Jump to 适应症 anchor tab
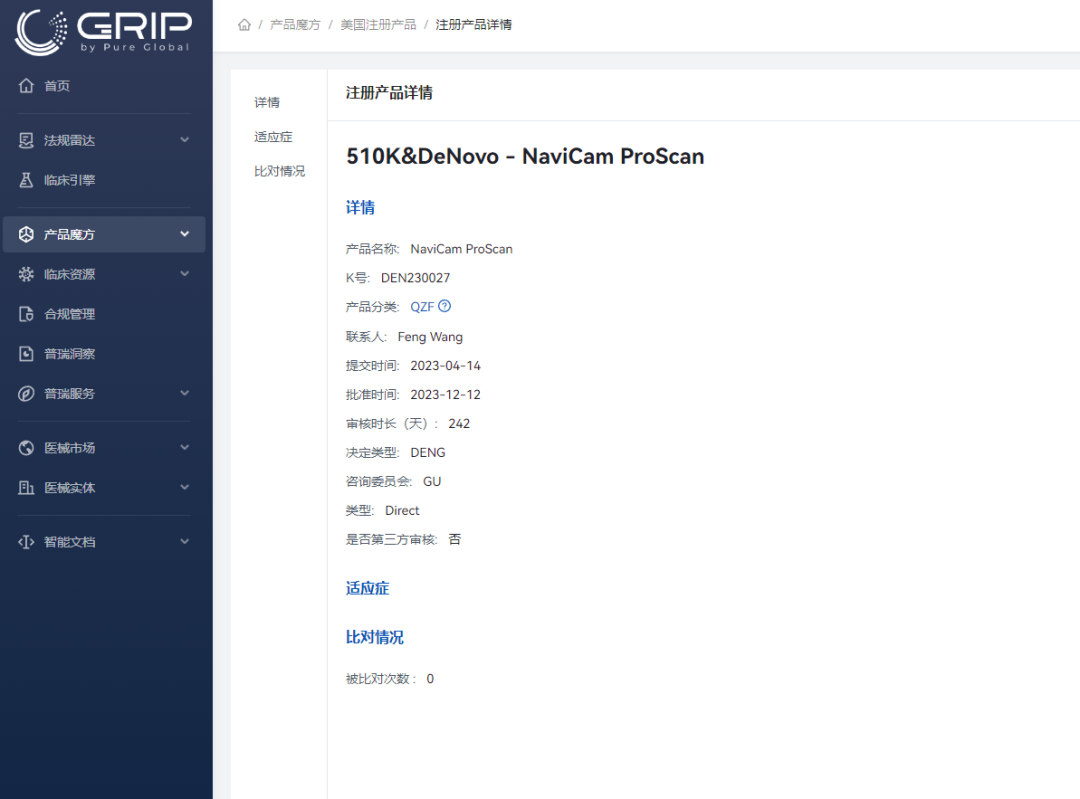Viewport: 1080px width, 799px height. point(273,137)
